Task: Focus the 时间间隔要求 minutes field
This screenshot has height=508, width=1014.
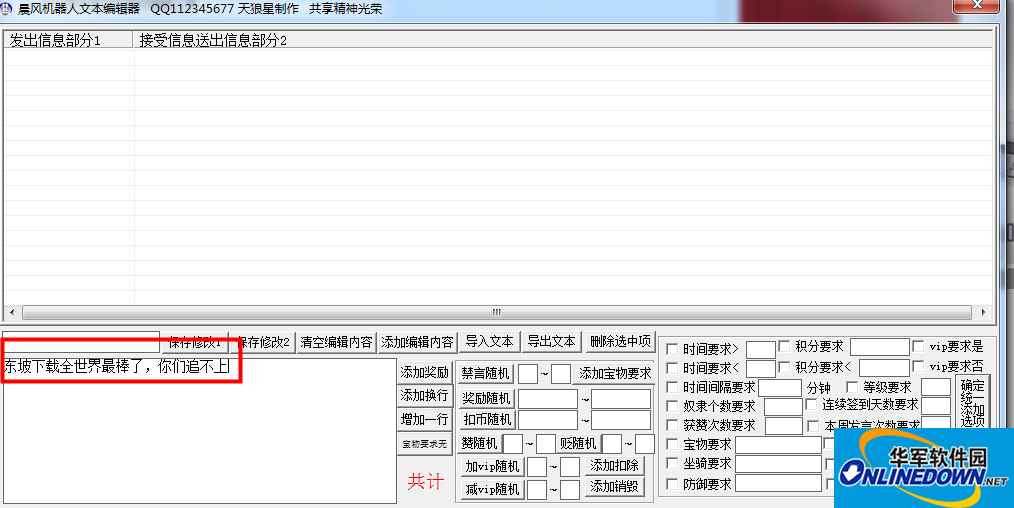Action: pyautogui.click(x=780, y=388)
